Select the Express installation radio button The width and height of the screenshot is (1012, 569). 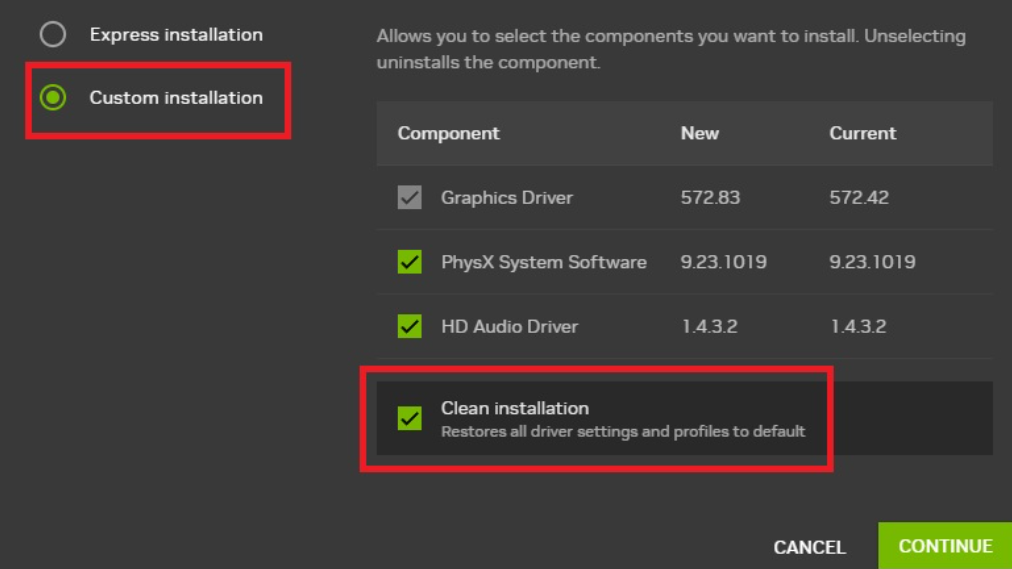[x=52, y=35]
